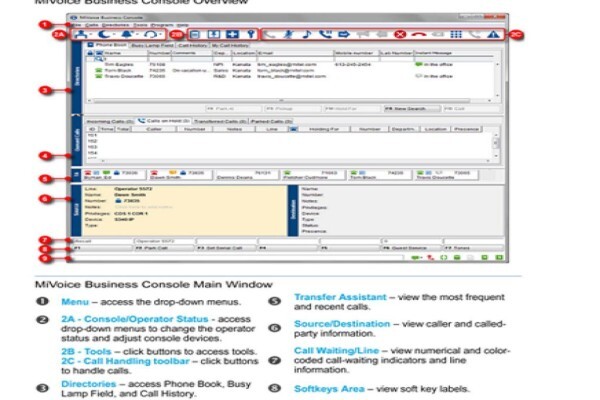Click the red handset release icon

point(419,34)
